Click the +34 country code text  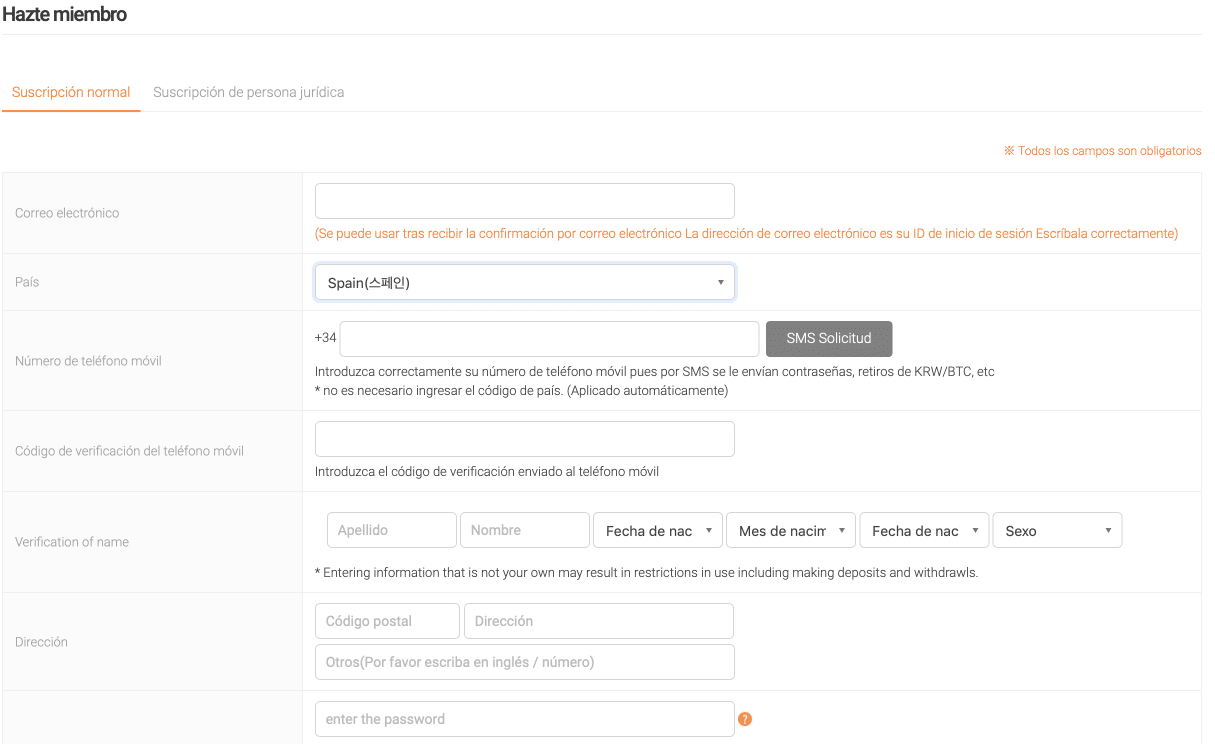[326, 338]
